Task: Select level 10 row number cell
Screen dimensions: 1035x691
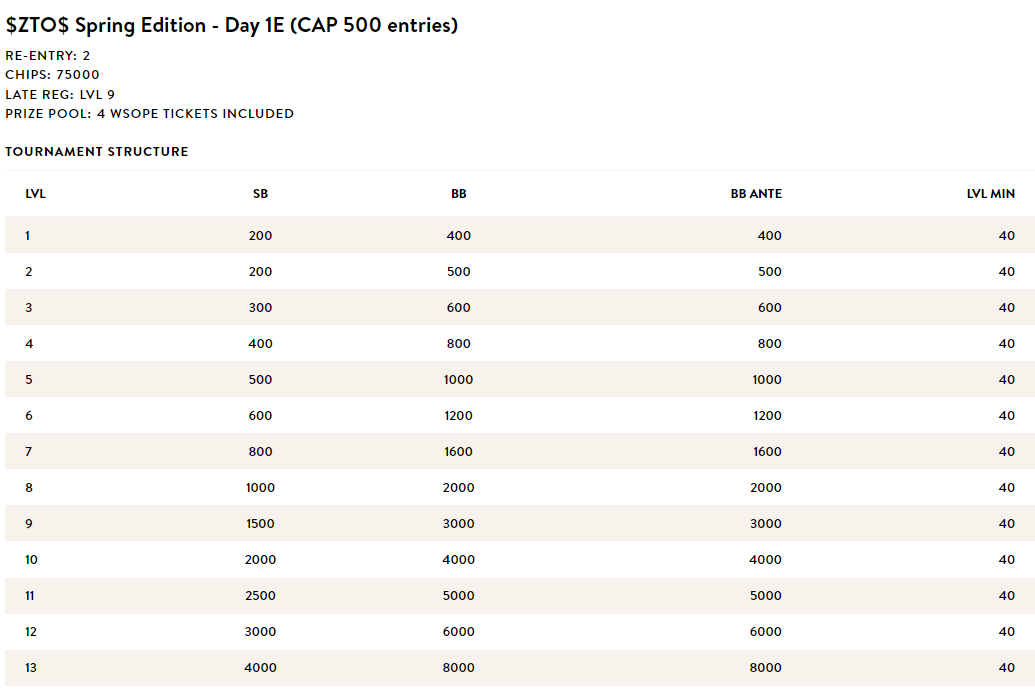Action: coord(31,560)
